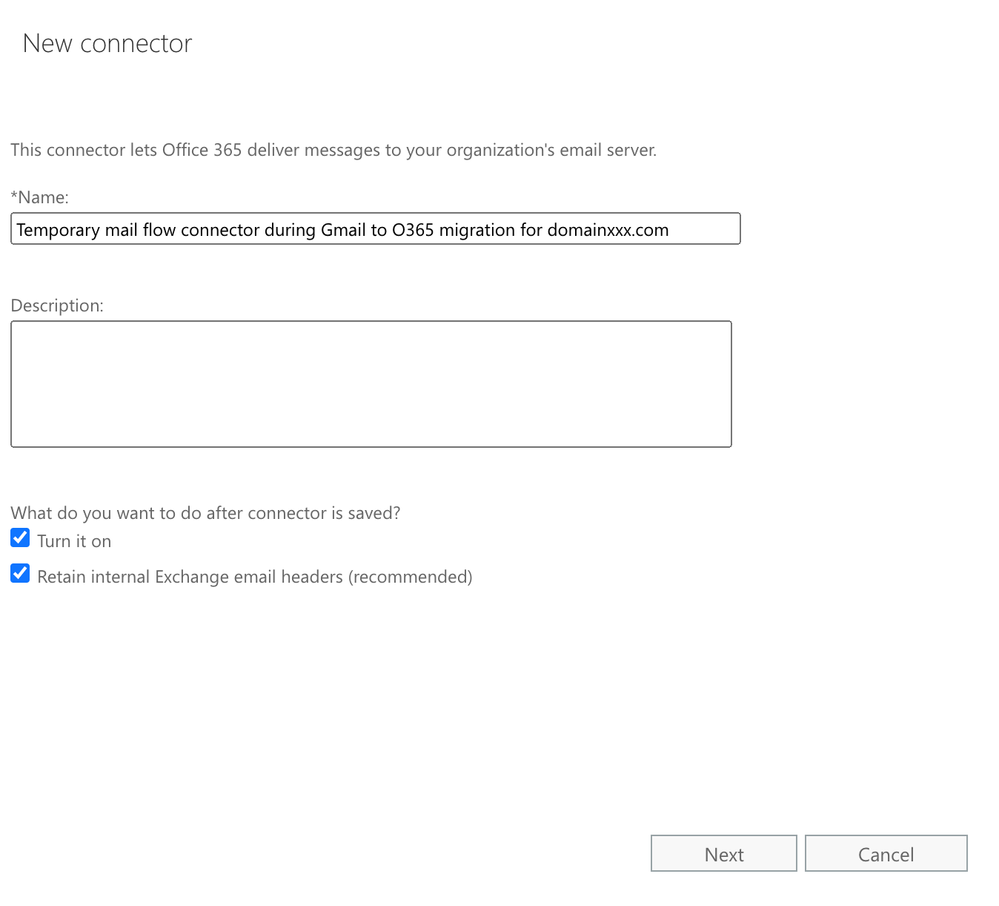Click the Name field containing the migration connector text

(375, 229)
